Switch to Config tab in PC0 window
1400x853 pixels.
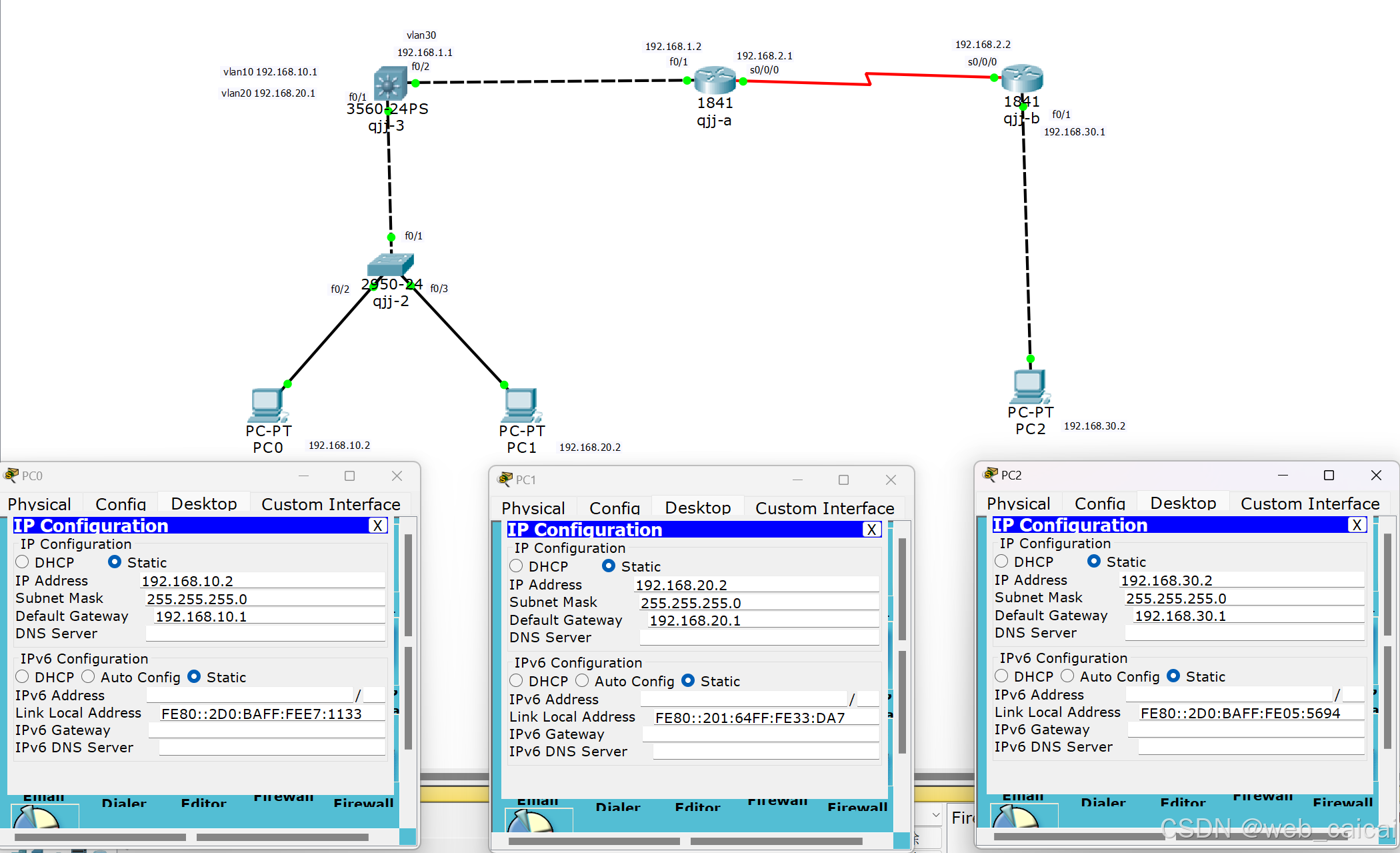[x=121, y=504]
